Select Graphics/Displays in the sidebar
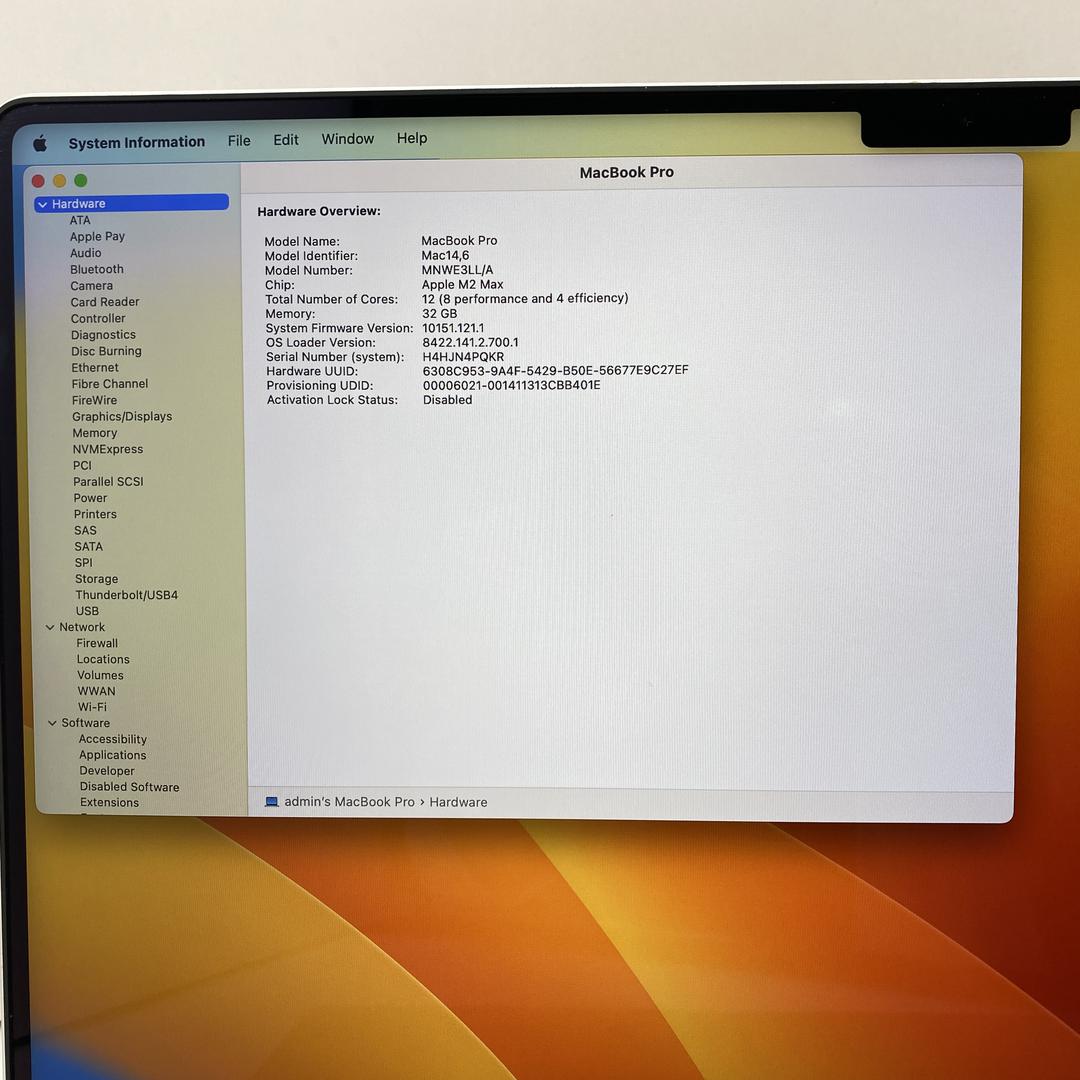Image resolution: width=1080 pixels, height=1080 pixels. pyautogui.click(x=123, y=417)
